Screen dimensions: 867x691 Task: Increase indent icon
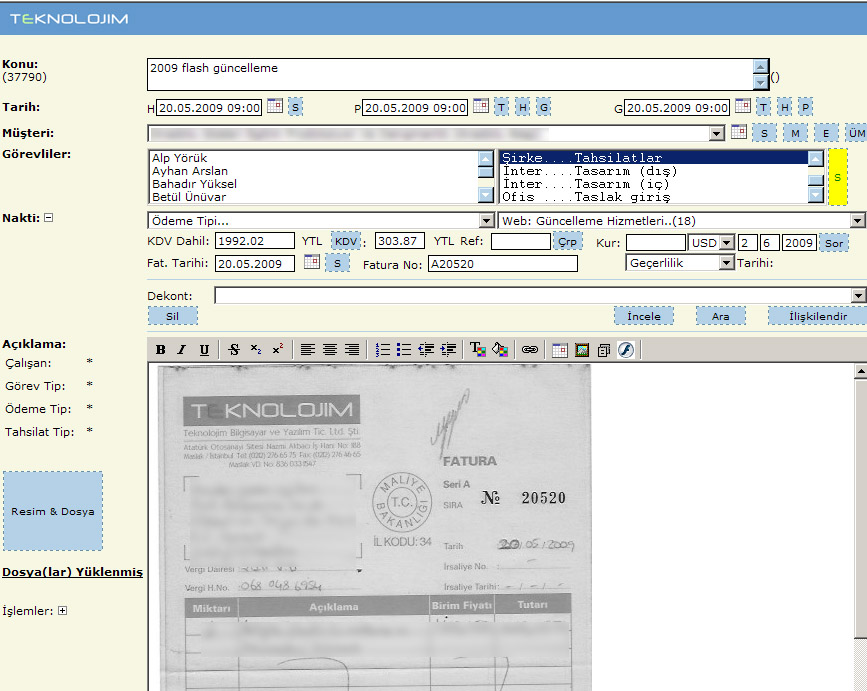[448, 350]
